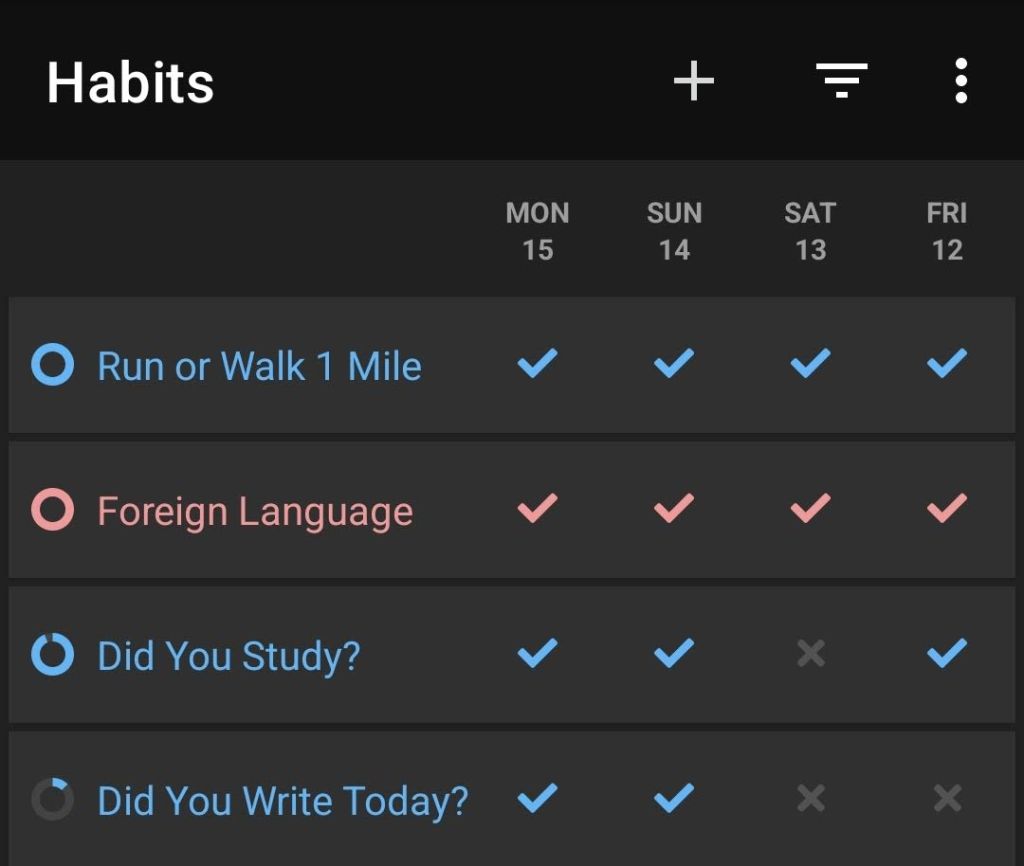Uncheck Did You Study for Sunday 14
The image size is (1024, 866).
[674, 654]
